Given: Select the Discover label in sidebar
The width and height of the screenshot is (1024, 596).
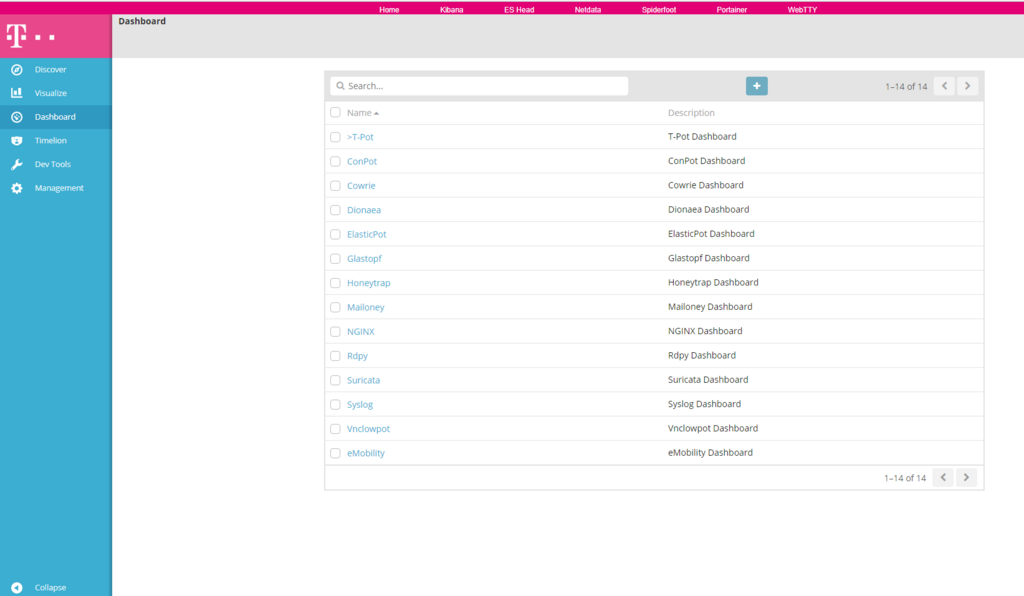Looking at the screenshot, I should click(50, 69).
